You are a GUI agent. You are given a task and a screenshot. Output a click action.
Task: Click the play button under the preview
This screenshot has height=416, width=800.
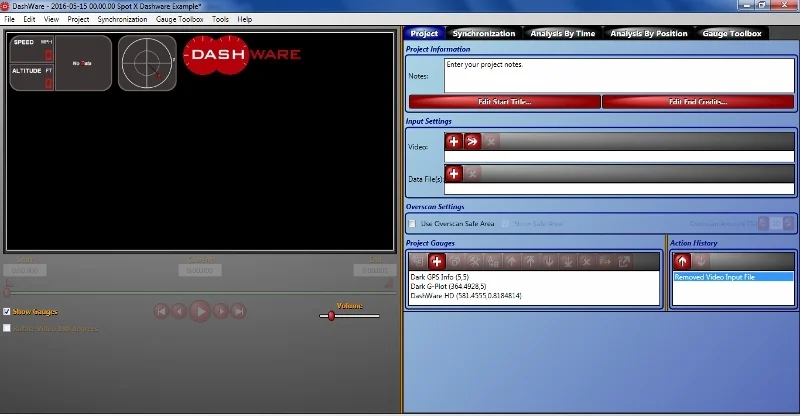200,311
